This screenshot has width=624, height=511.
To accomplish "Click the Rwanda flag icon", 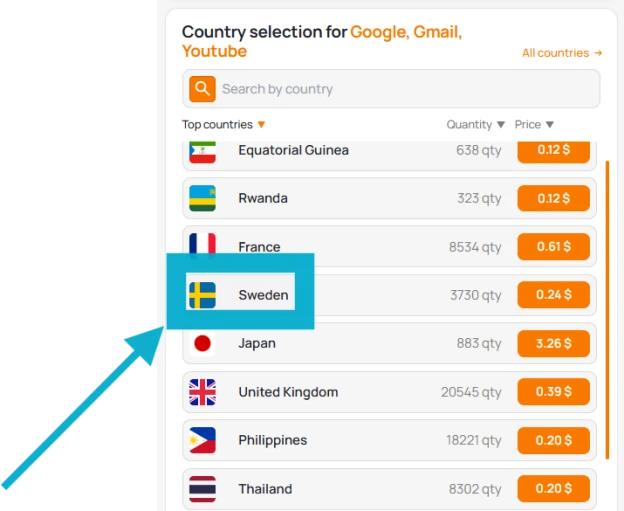I will pos(202,198).
